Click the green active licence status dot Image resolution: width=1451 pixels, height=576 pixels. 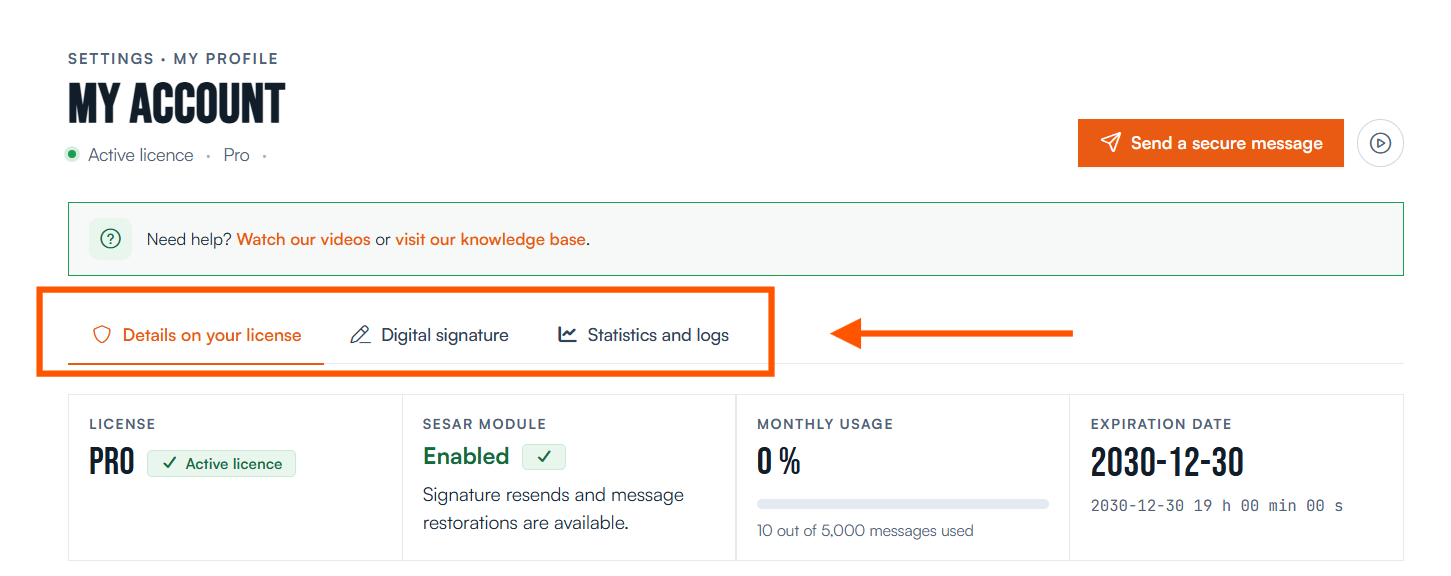[x=72, y=155]
